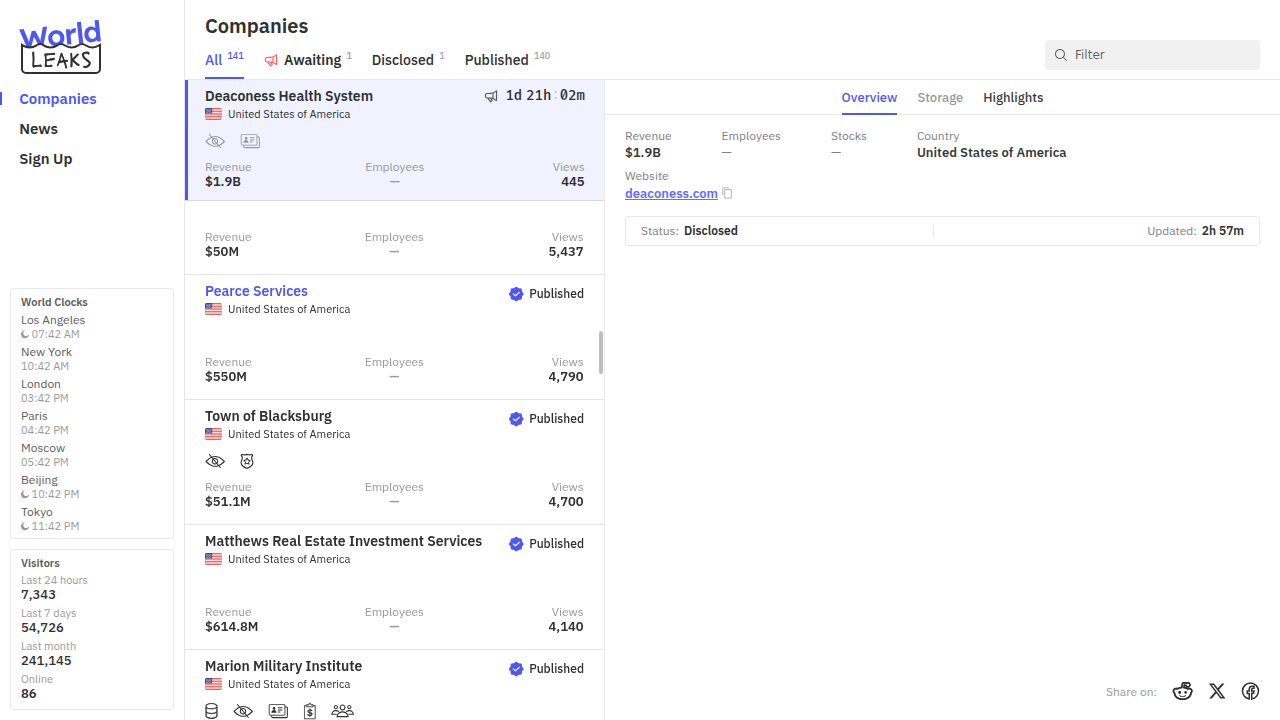Select the Disclosed tab
The width and height of the screenshot is (1280, 720).
(402, 60)
